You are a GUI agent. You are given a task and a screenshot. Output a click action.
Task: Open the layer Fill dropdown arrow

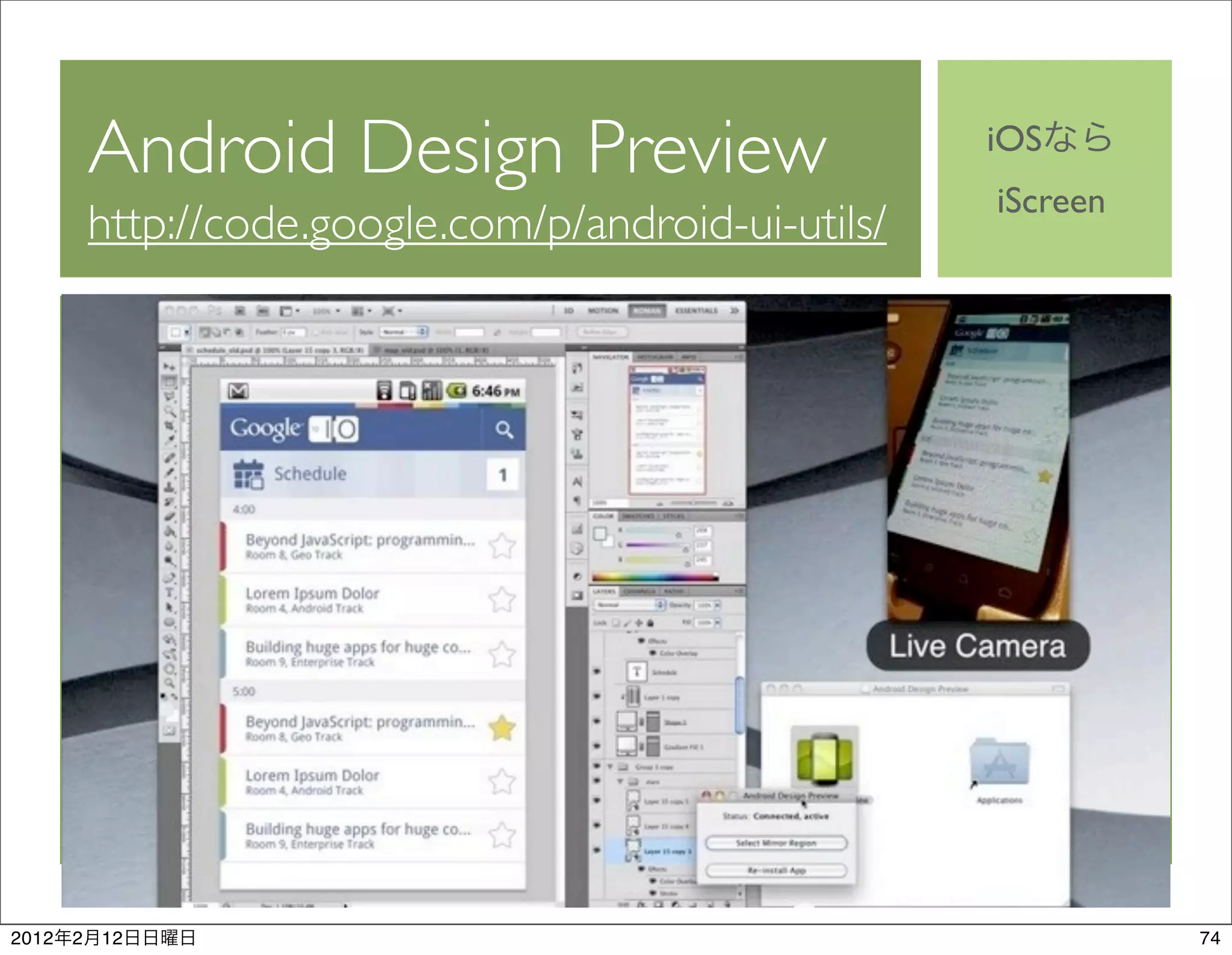pos(718,622)
